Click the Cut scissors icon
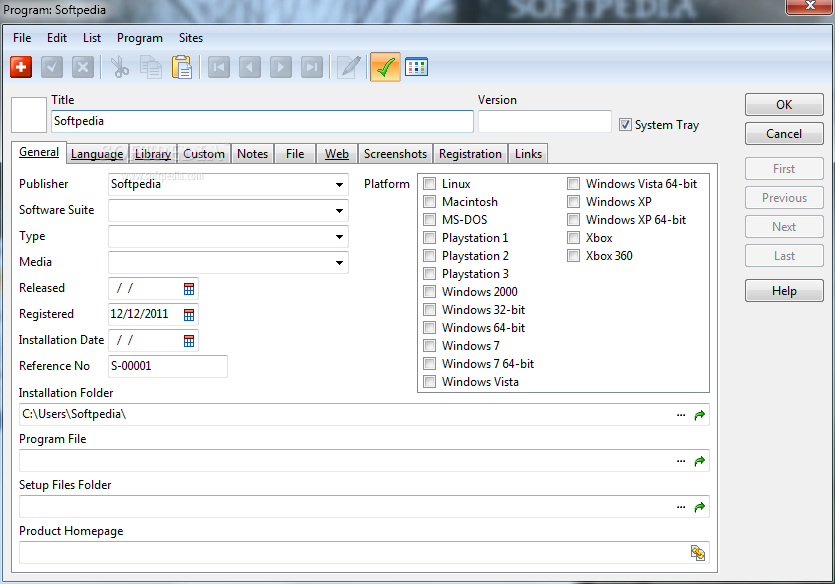 click(120, 67)
